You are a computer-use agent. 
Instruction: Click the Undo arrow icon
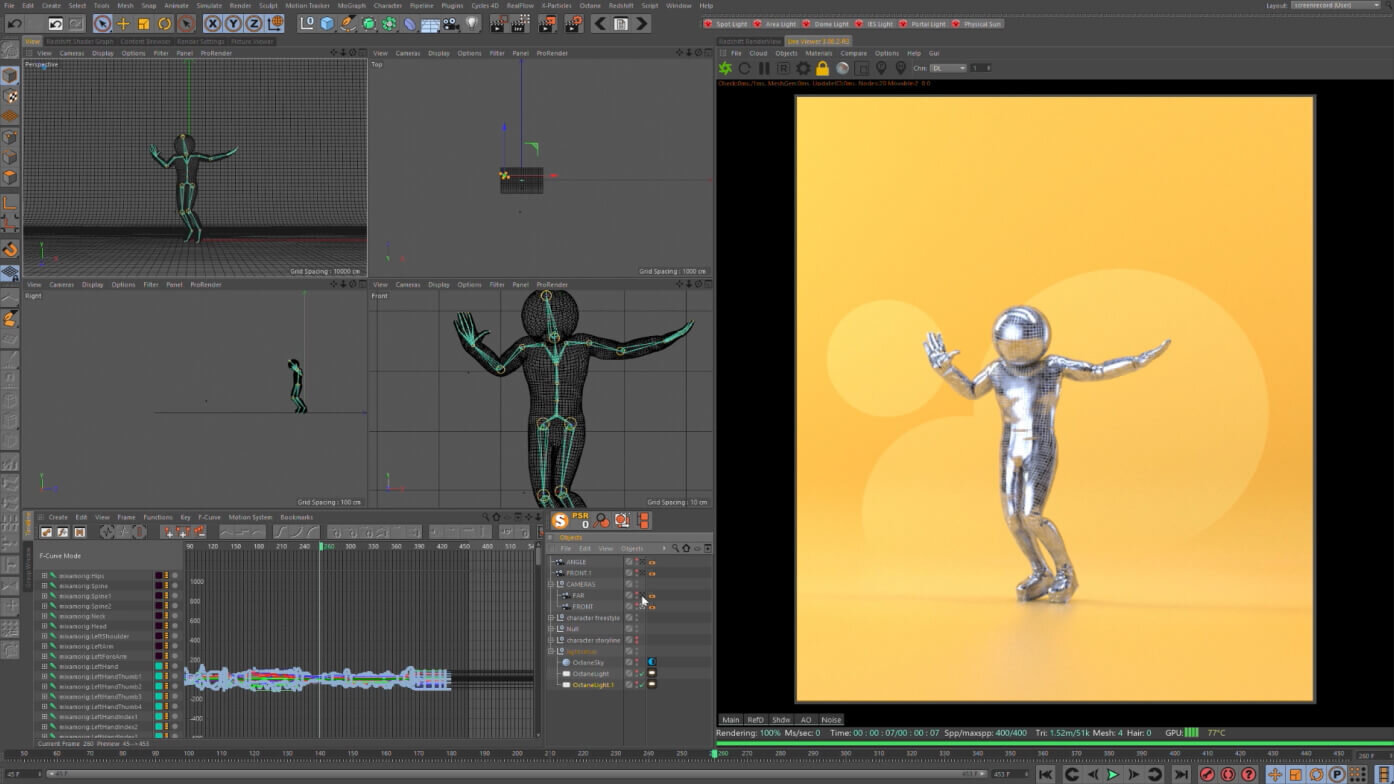[14, 24]
